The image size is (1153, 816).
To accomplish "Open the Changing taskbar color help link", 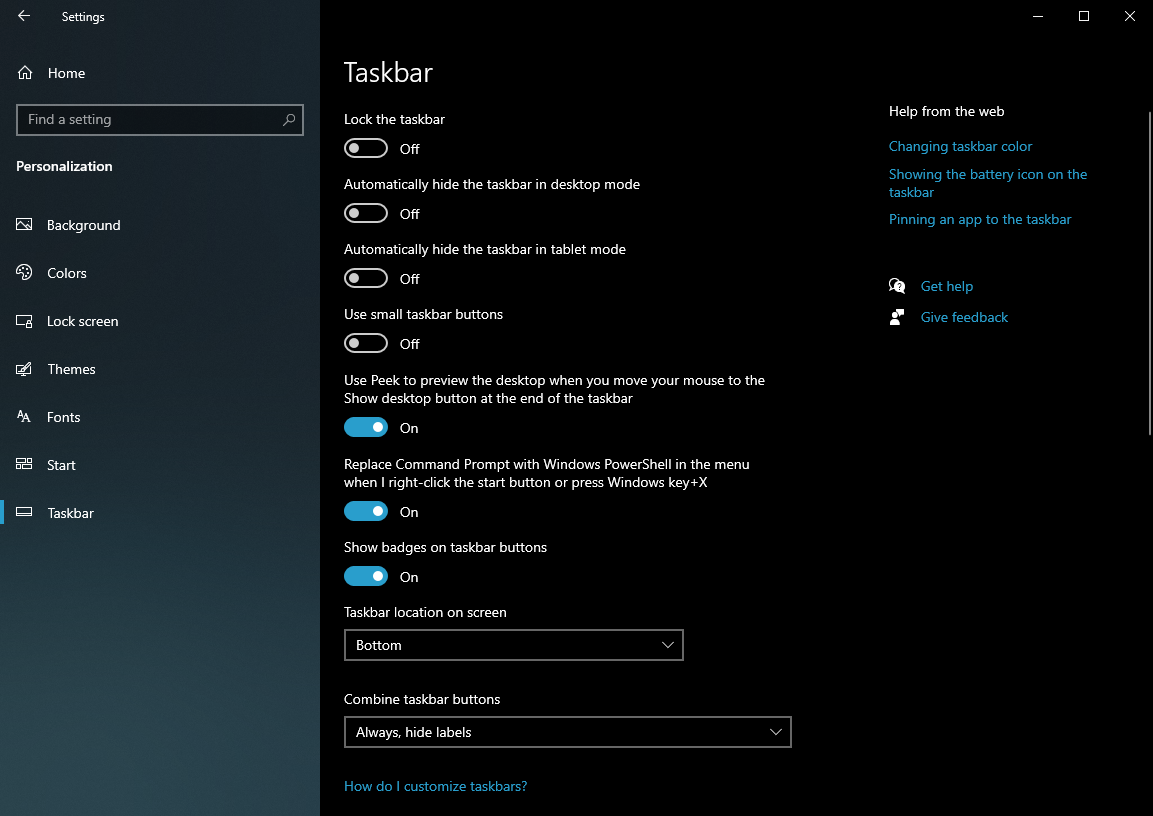I will [x=960, y=146].
